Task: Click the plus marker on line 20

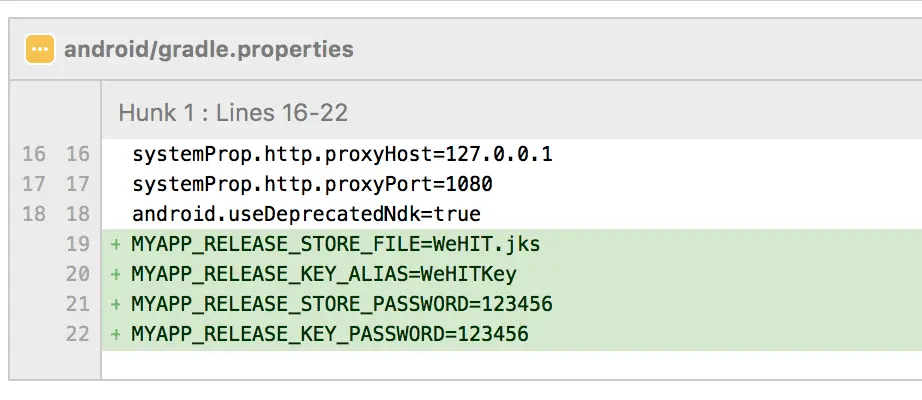Action: click(x=116, y=274)
